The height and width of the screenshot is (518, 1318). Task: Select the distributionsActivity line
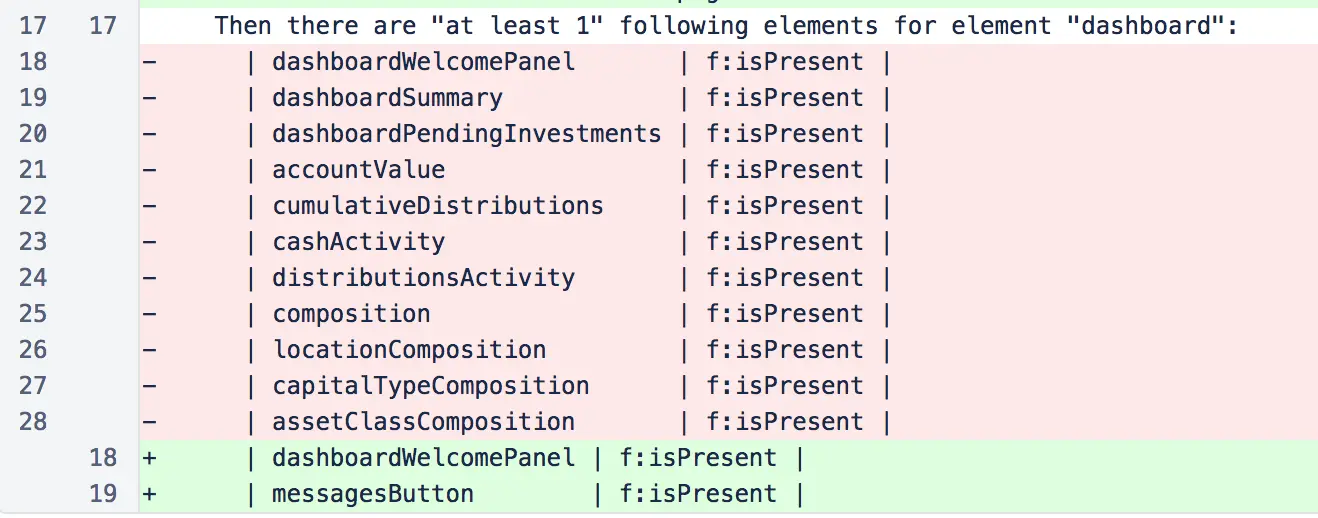(x=423, y=278)
